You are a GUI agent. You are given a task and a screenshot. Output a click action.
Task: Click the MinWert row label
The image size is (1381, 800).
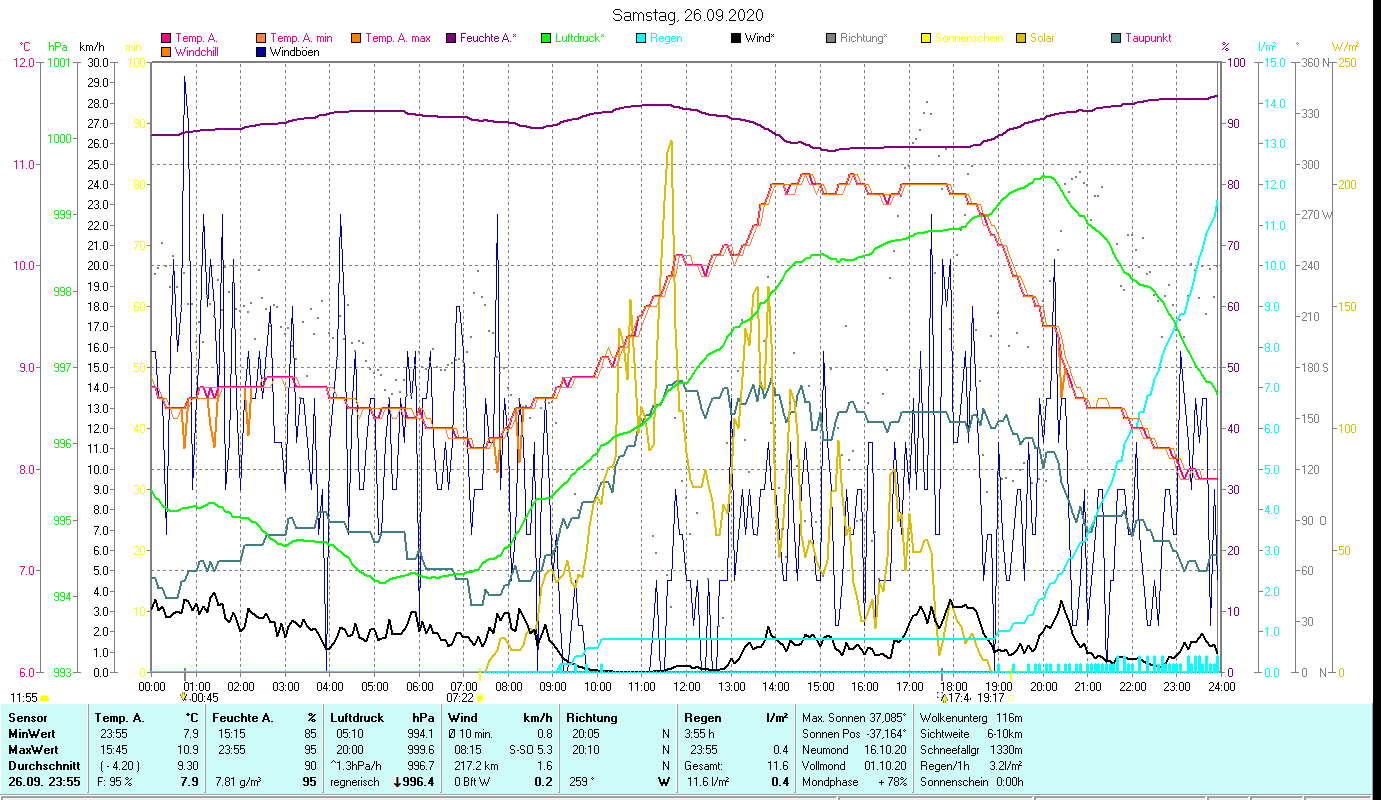[x=33, y=734]
